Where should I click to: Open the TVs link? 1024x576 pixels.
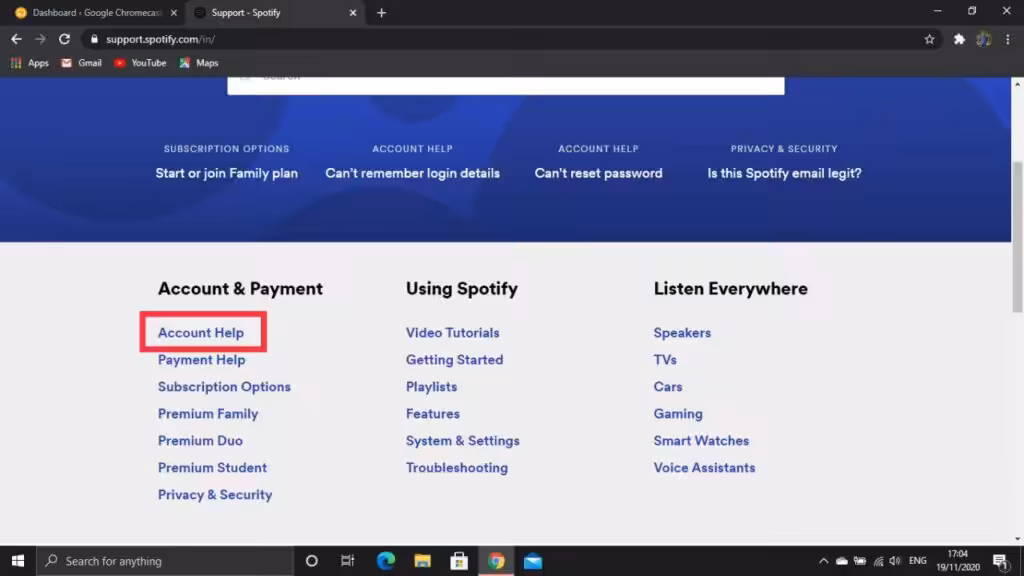[665, 360]
